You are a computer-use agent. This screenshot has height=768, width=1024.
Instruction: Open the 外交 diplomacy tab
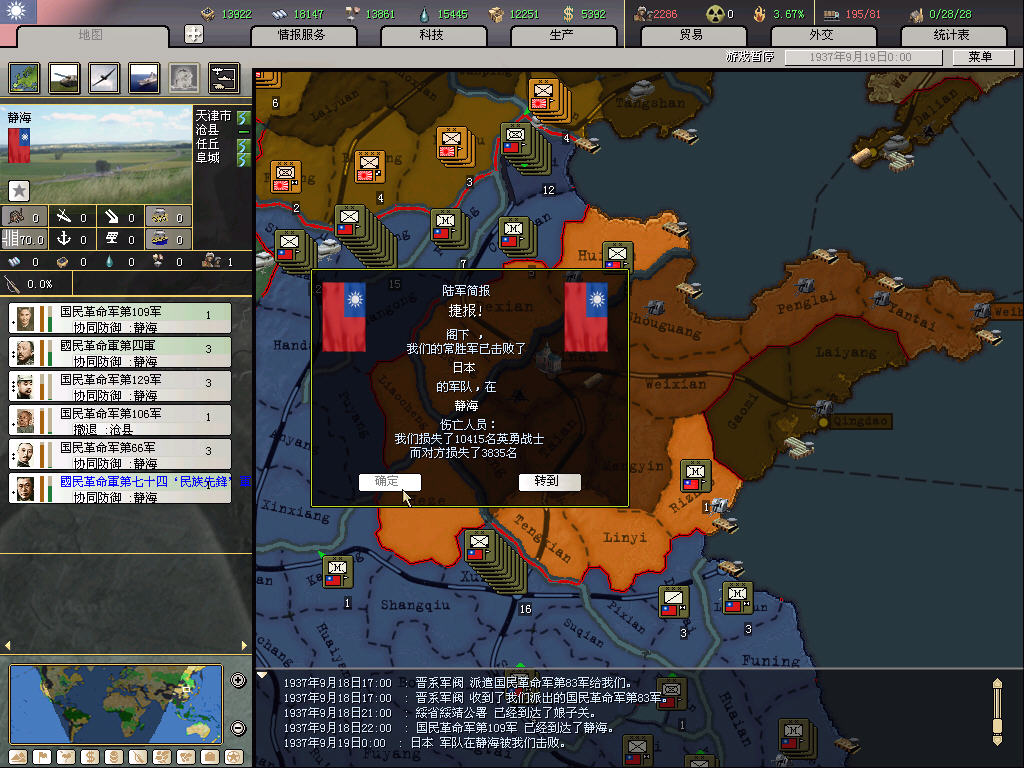(x=823, y=35)
